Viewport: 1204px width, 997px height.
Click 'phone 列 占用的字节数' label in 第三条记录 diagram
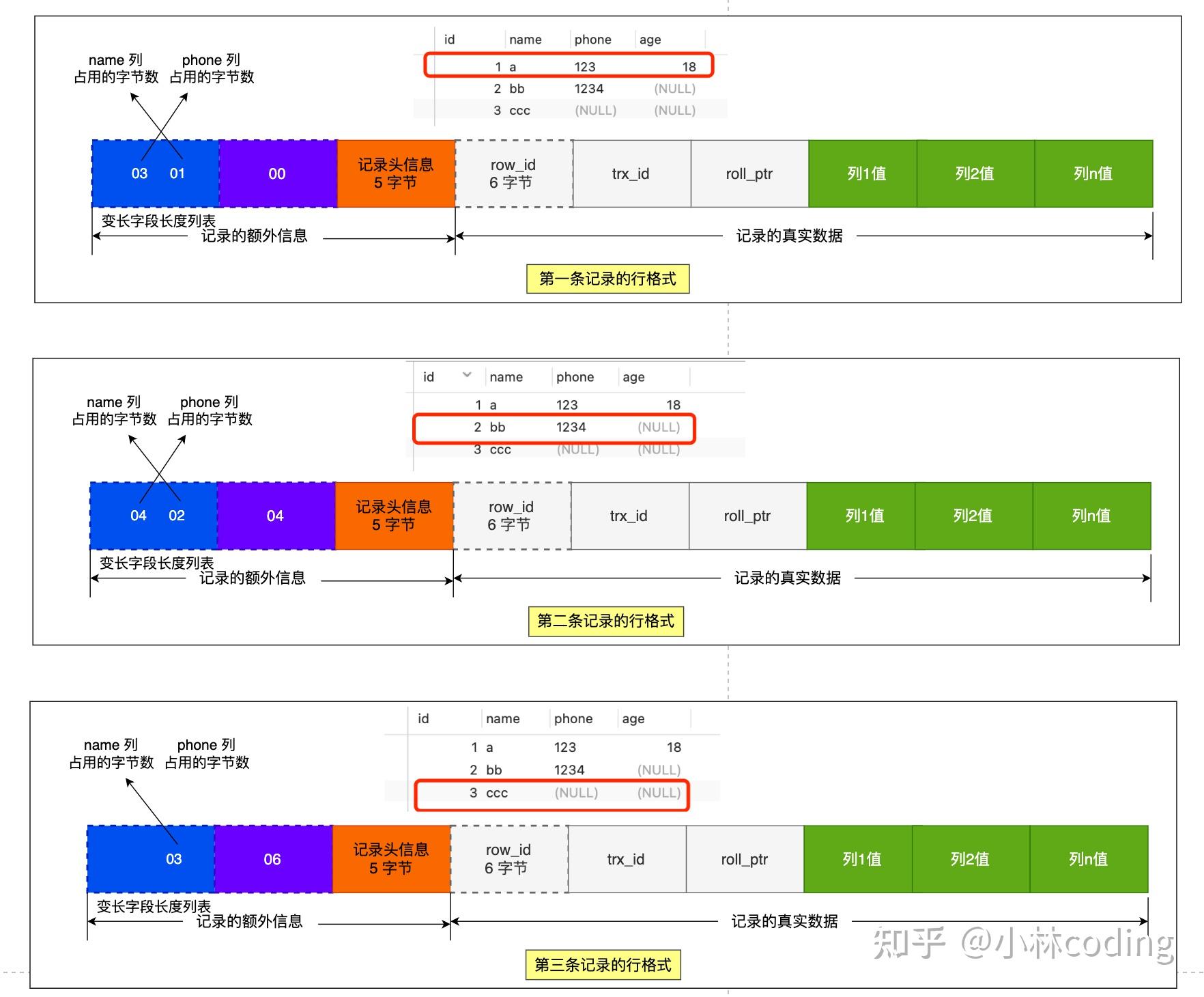(x=207, y=753)
